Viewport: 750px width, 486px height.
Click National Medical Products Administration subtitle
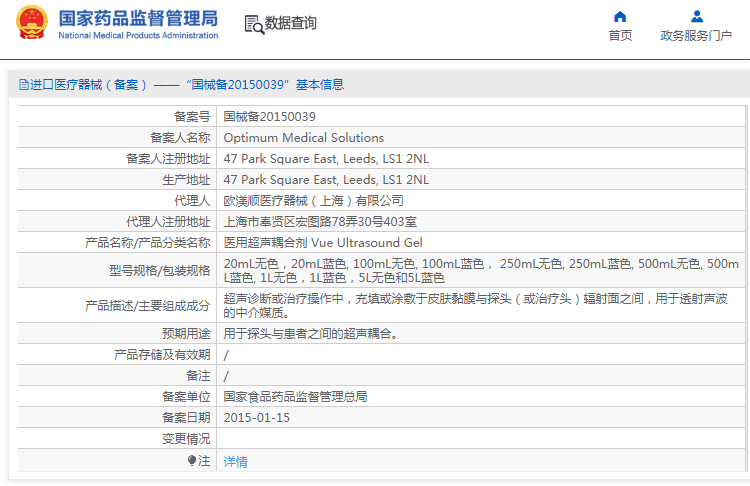point(138,35)
